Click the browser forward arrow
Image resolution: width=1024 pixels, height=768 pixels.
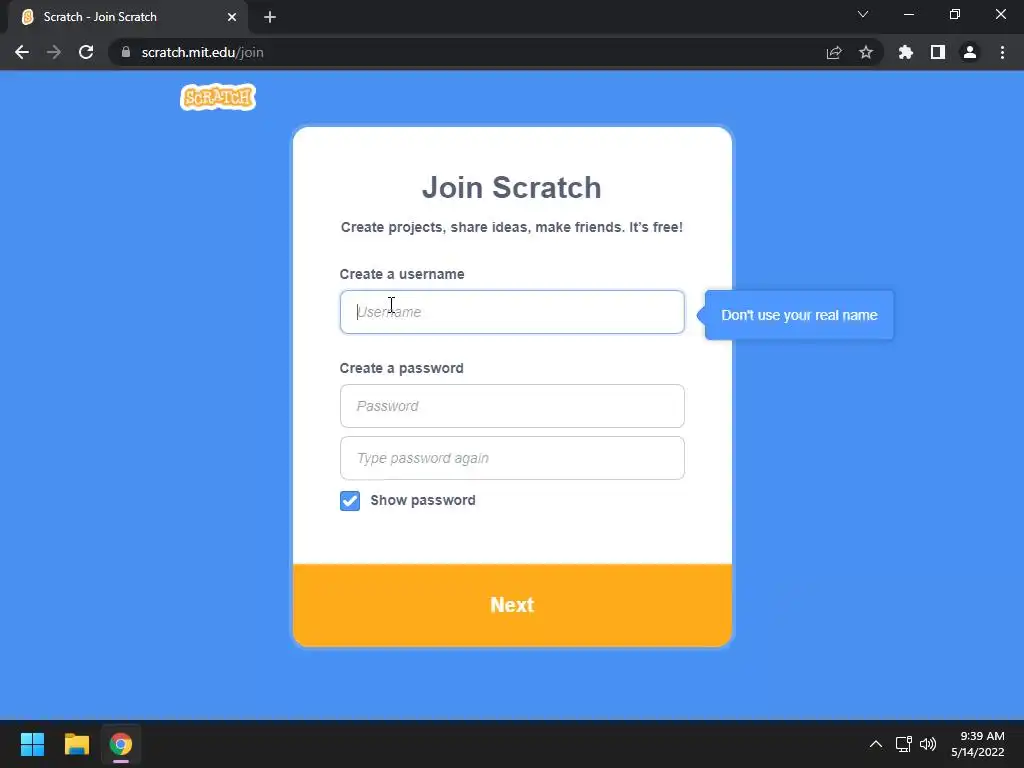[54, 52]
